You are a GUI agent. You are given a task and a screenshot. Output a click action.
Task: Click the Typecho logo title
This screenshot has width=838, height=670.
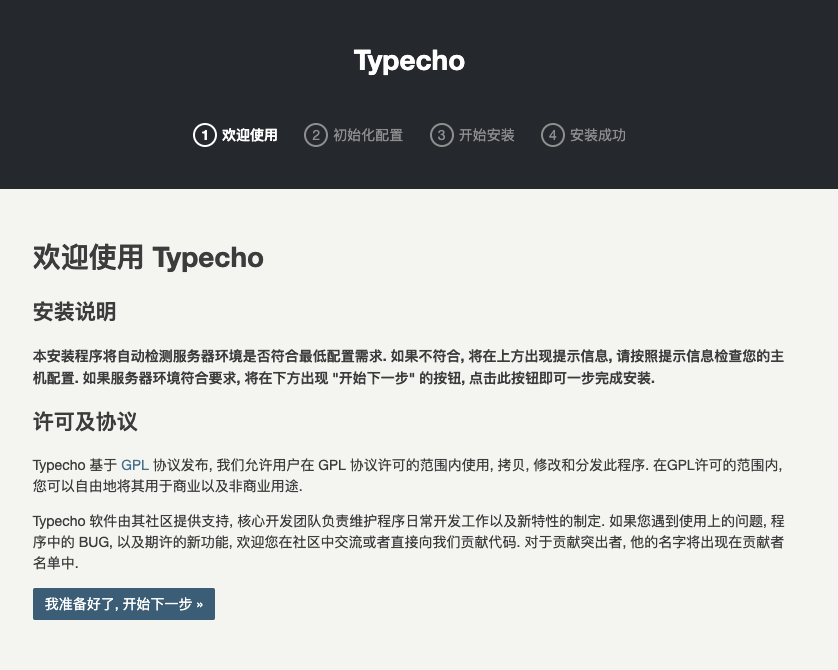(x=409, y=61)
